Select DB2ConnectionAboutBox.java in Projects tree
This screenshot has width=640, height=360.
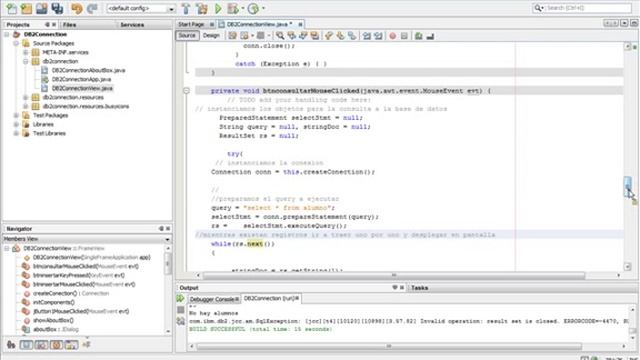[89, 70]
